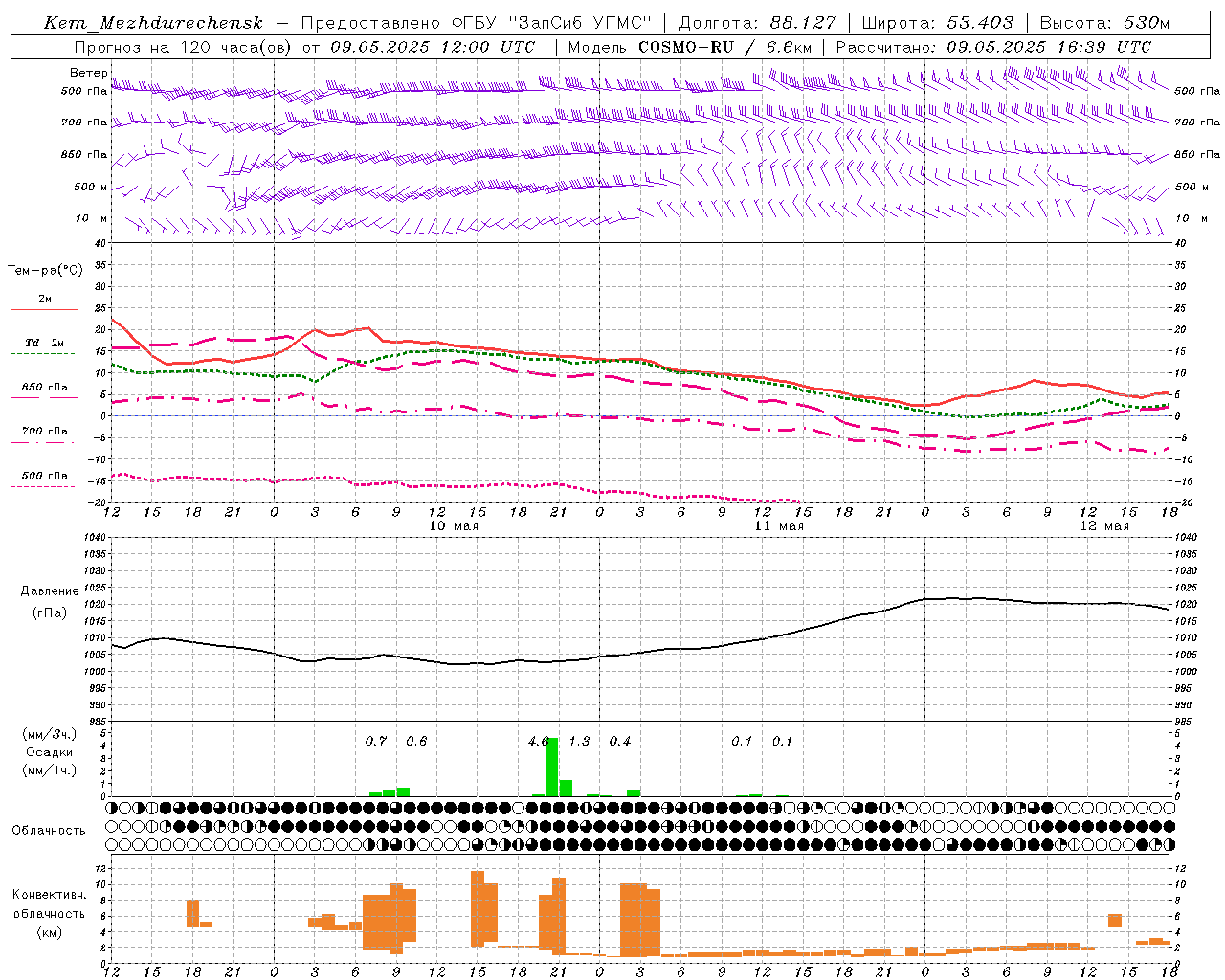
Task: Click 'Прогноз на 120 часа(ов)' header text
Action: pyautogui.click(x=184, y=47)
